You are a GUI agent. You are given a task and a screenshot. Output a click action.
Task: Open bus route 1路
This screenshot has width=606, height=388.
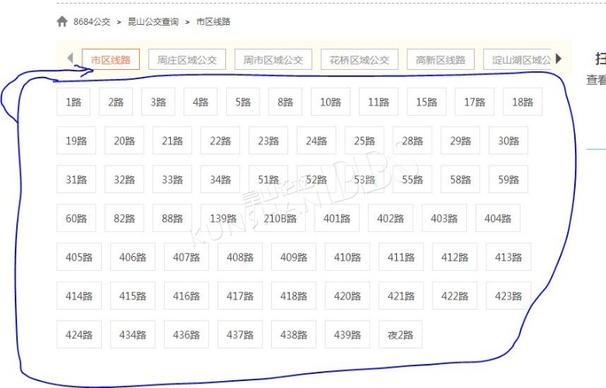(x=73, y=102)
